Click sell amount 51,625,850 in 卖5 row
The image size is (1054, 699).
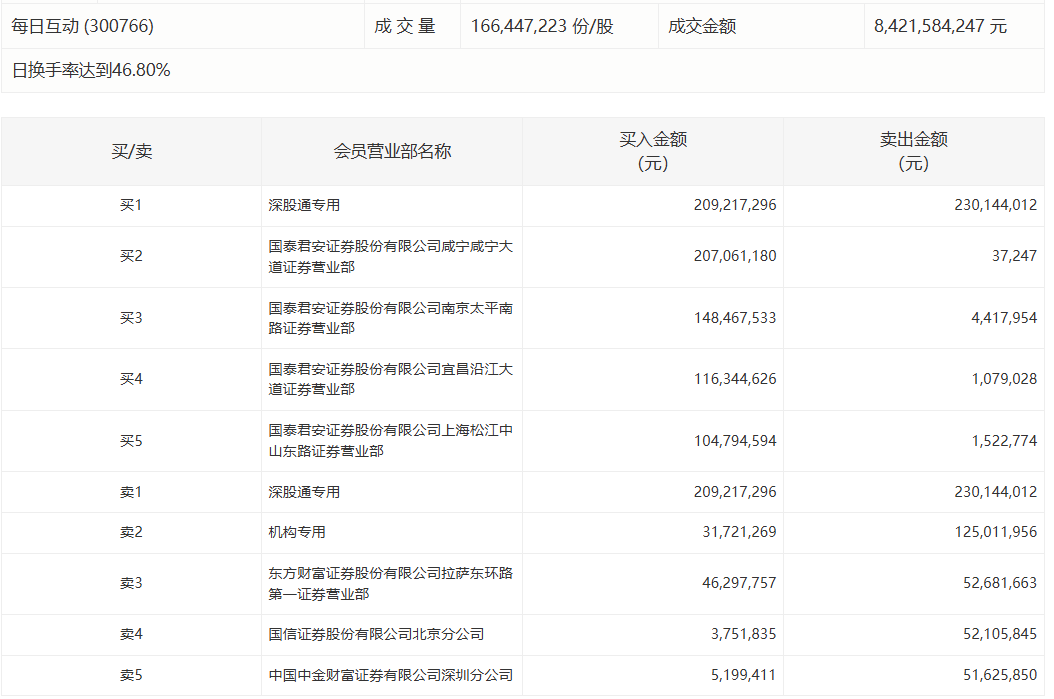tap(995, 675)
